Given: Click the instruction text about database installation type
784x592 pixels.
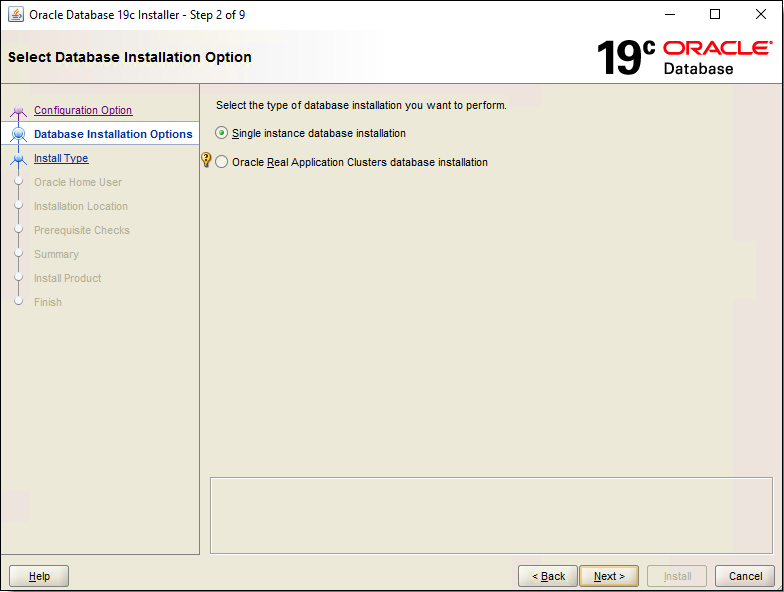Looking at the screenshot, I should click(361, 106).
